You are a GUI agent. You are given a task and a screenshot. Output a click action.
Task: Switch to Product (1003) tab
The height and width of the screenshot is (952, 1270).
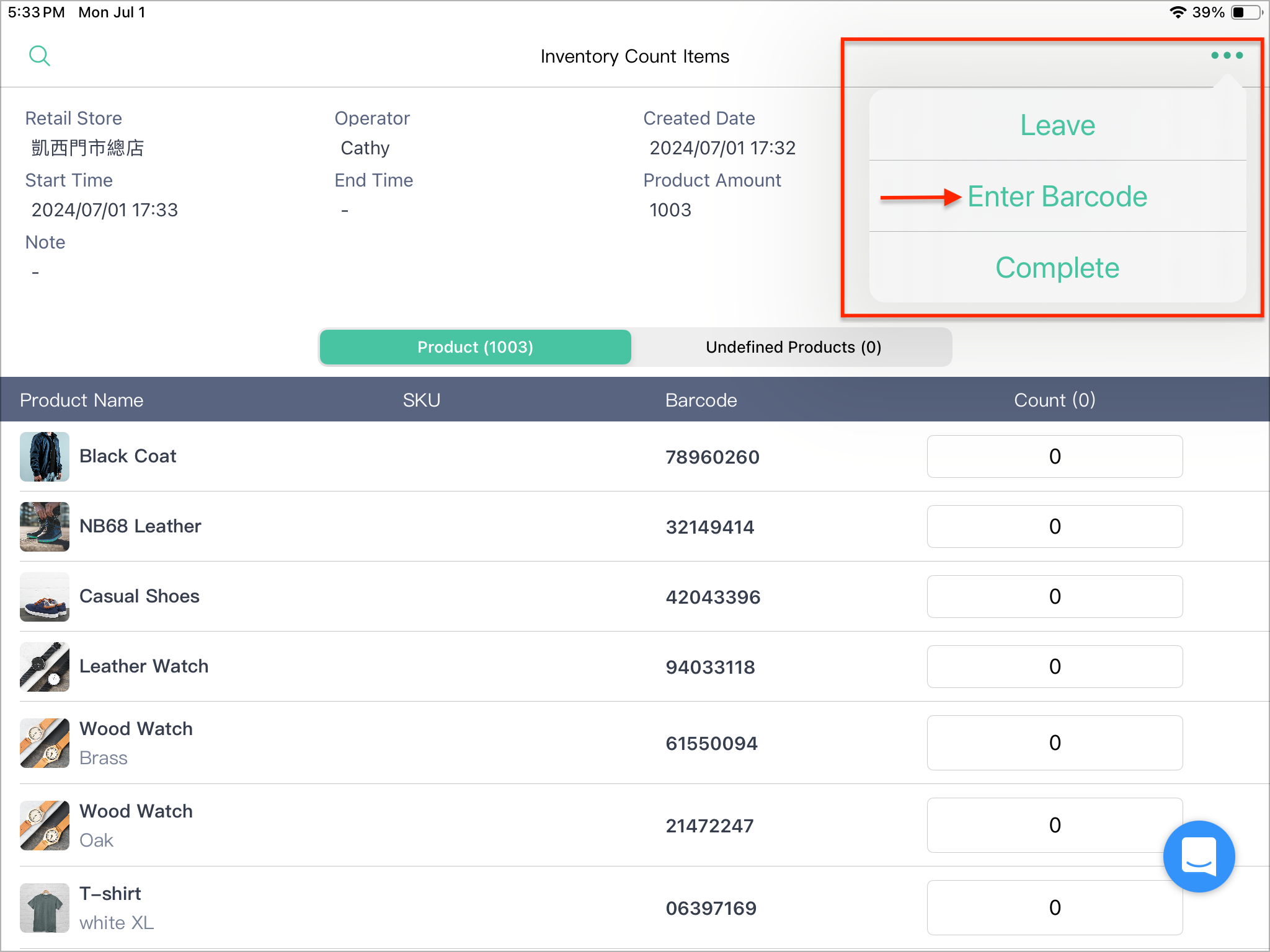coord(476,347)
